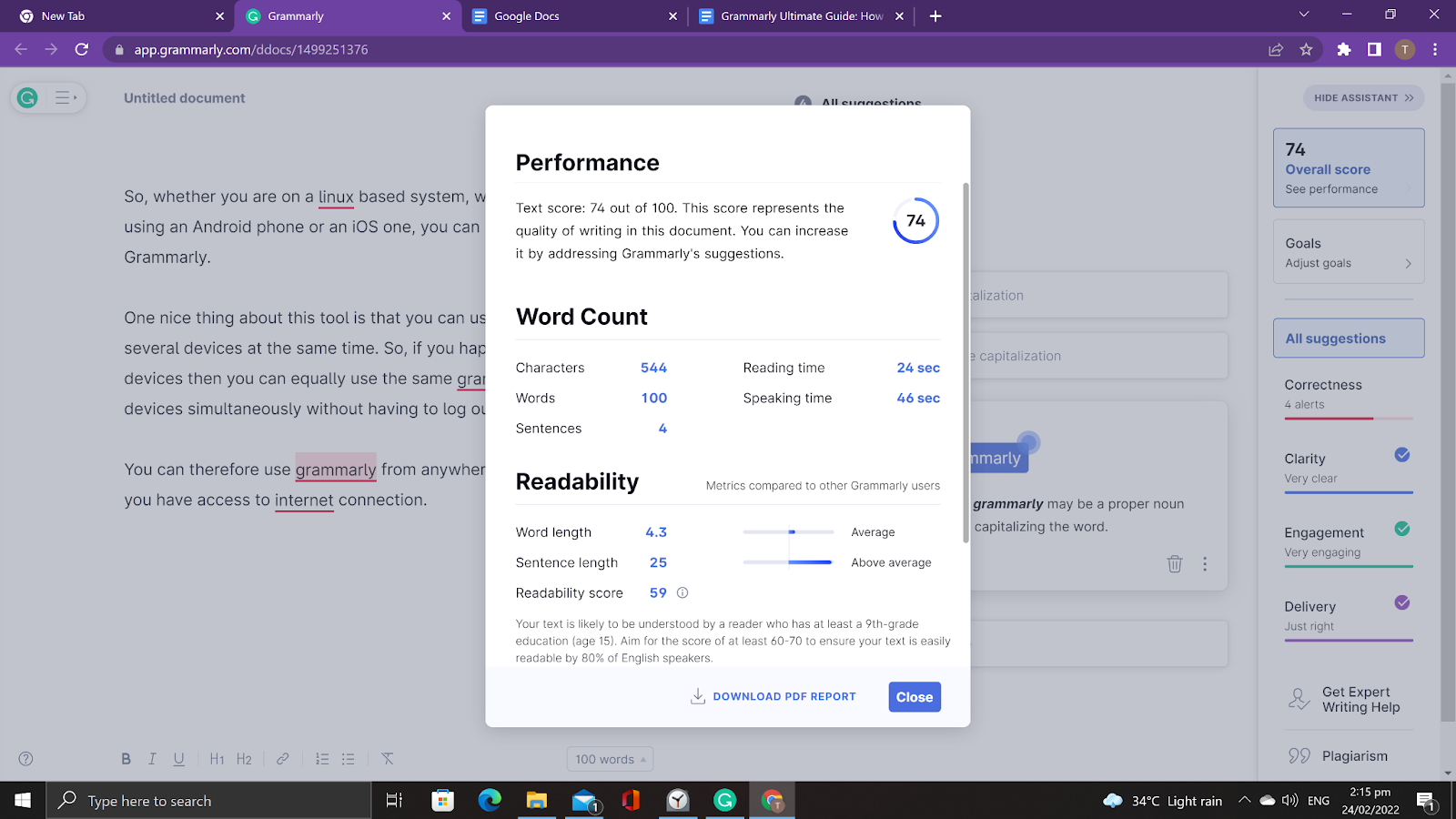Click the Untitled document title field
This screenshot has width=1456, height=819.
point(185,98)
